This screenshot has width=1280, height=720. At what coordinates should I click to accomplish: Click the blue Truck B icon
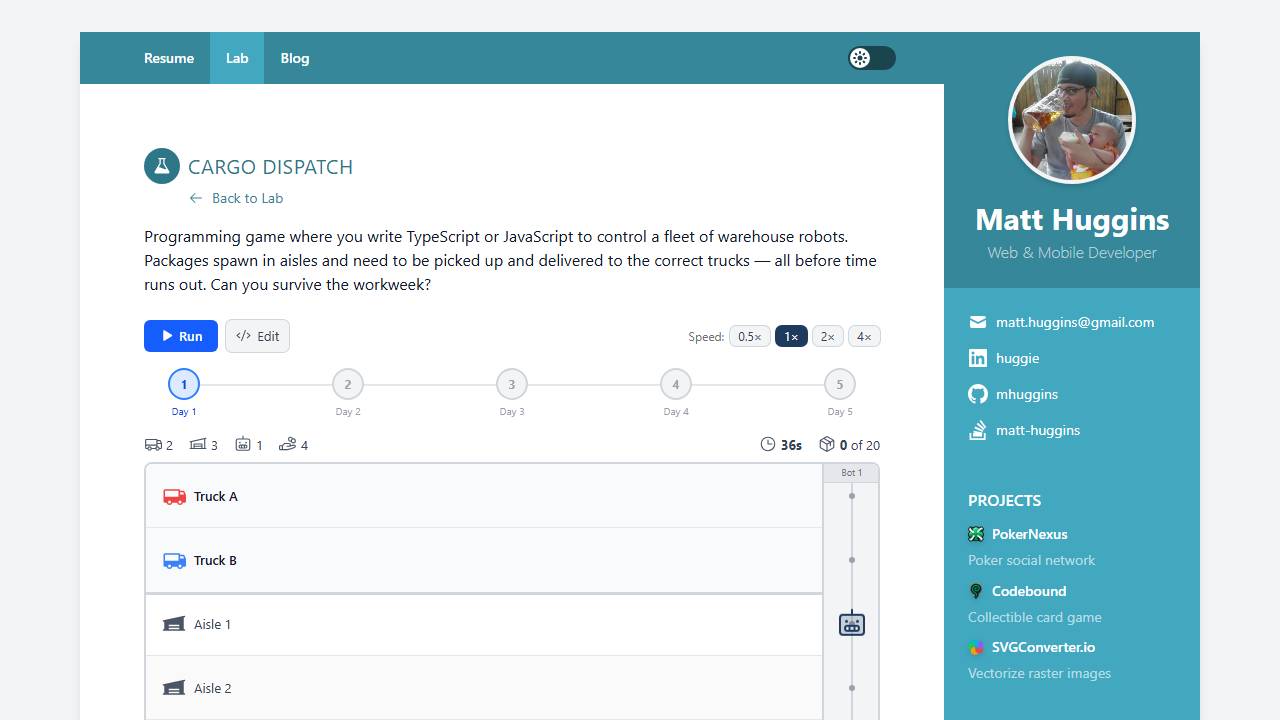175,560
